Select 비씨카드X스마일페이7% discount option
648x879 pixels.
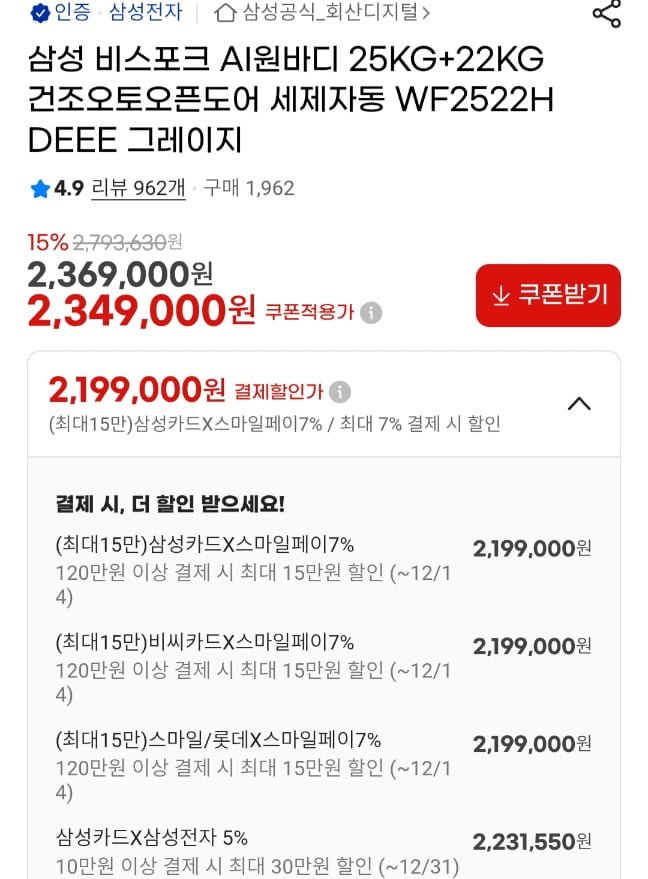point(323,668)
